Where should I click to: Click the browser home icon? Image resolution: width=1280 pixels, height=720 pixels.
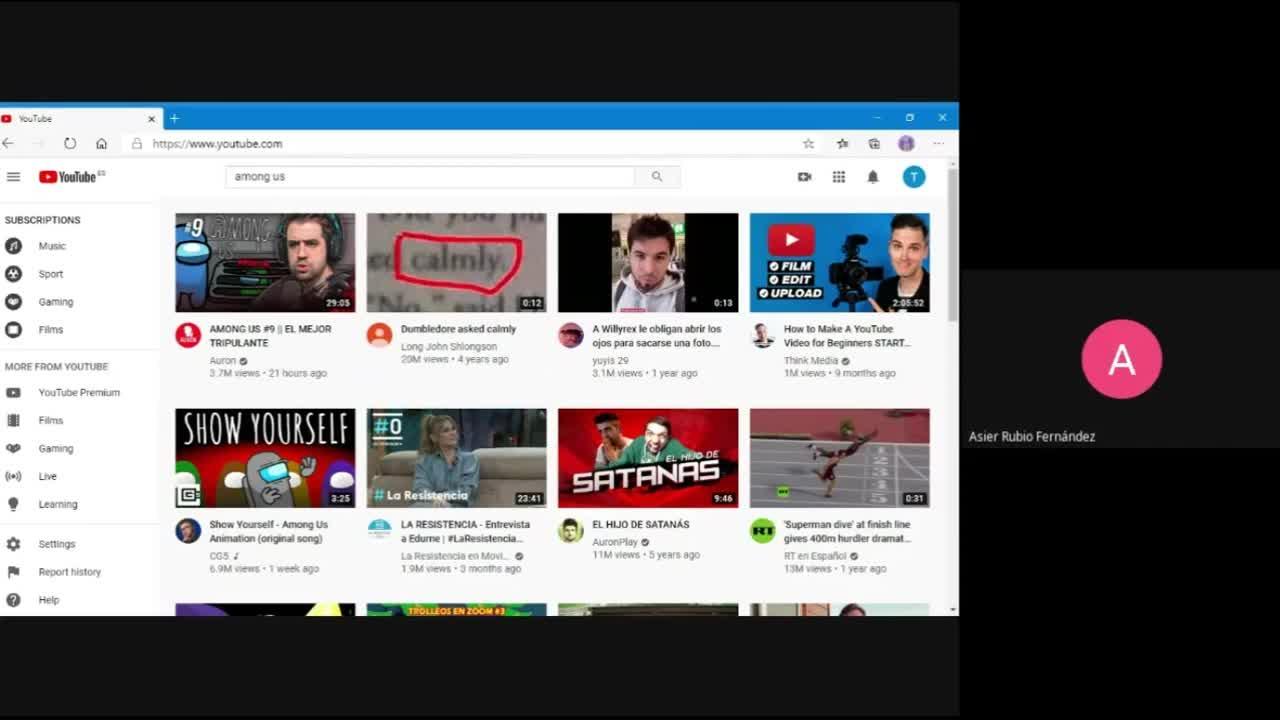coord(101,144)
